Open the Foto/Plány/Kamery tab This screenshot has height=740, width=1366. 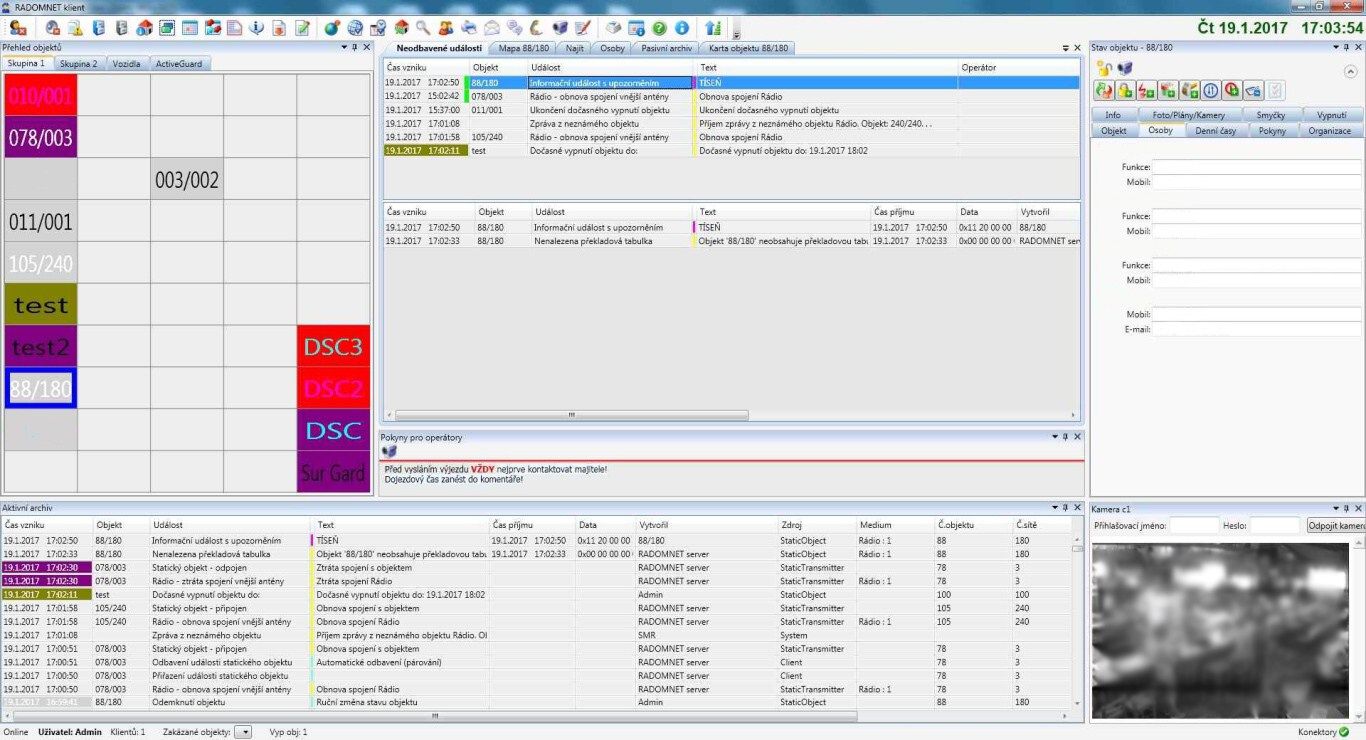1188,115
